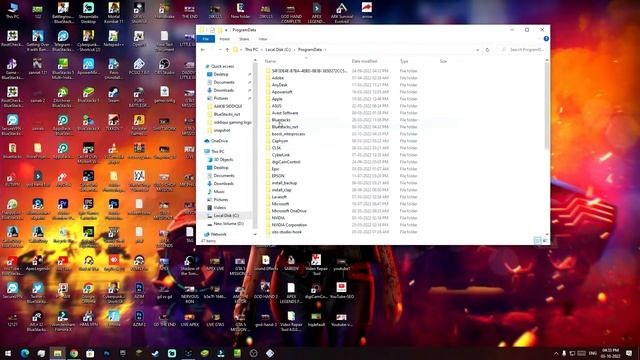Click 'This PC' in the address breadcrumb

click(251, 49)
